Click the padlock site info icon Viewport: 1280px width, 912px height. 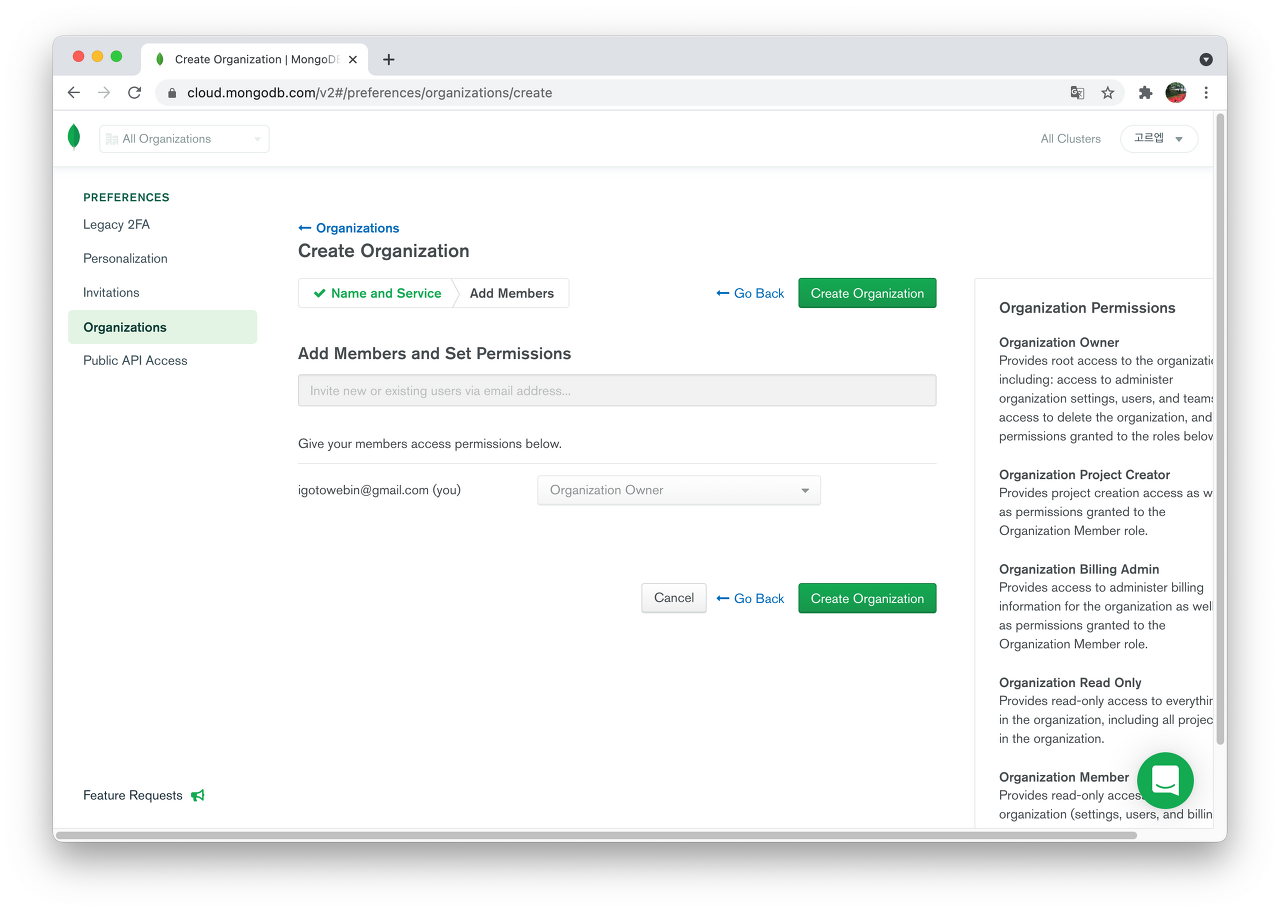point(172,93)
